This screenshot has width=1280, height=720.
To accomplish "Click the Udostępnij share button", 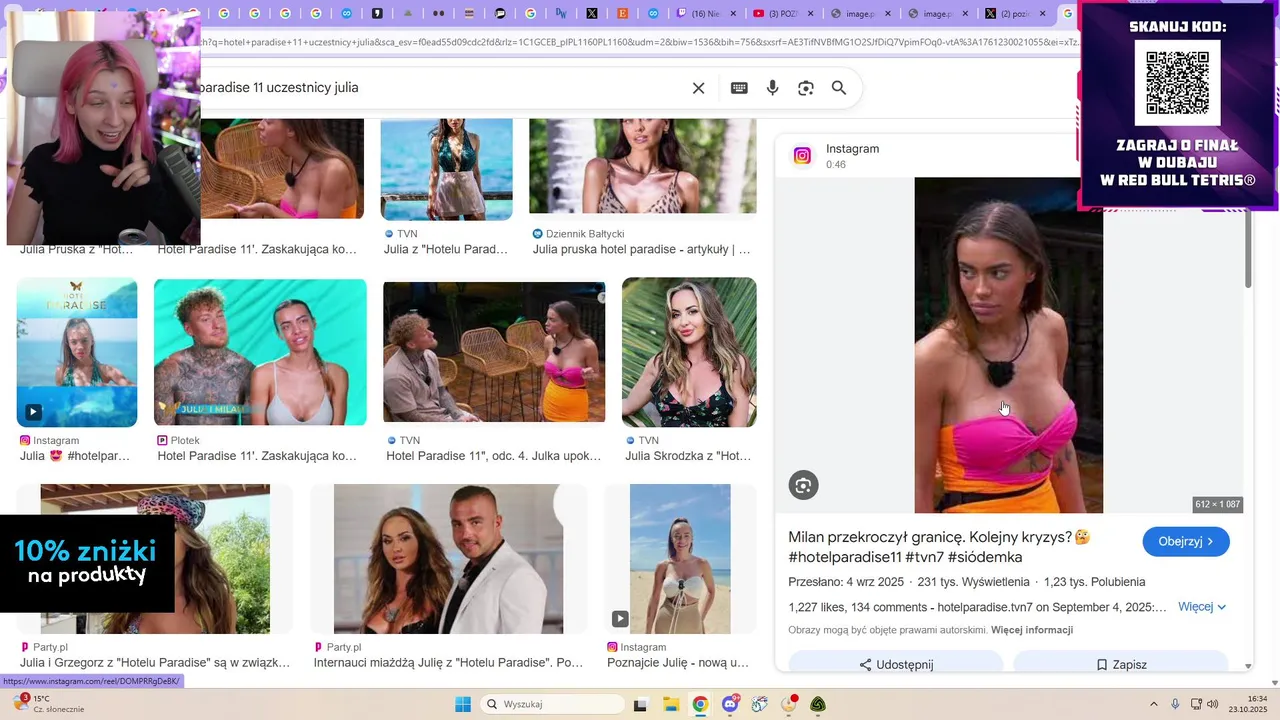I will click(x=896, y=664).
